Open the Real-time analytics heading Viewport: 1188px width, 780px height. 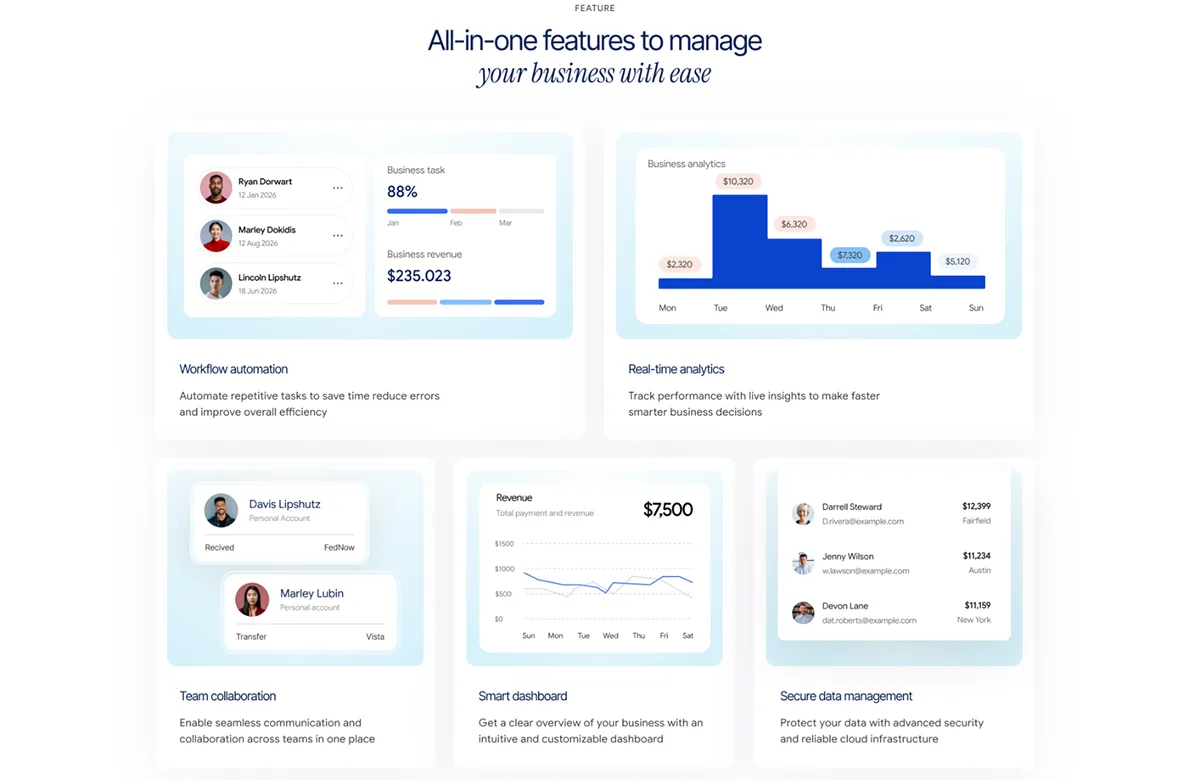[x=676, y=369]
